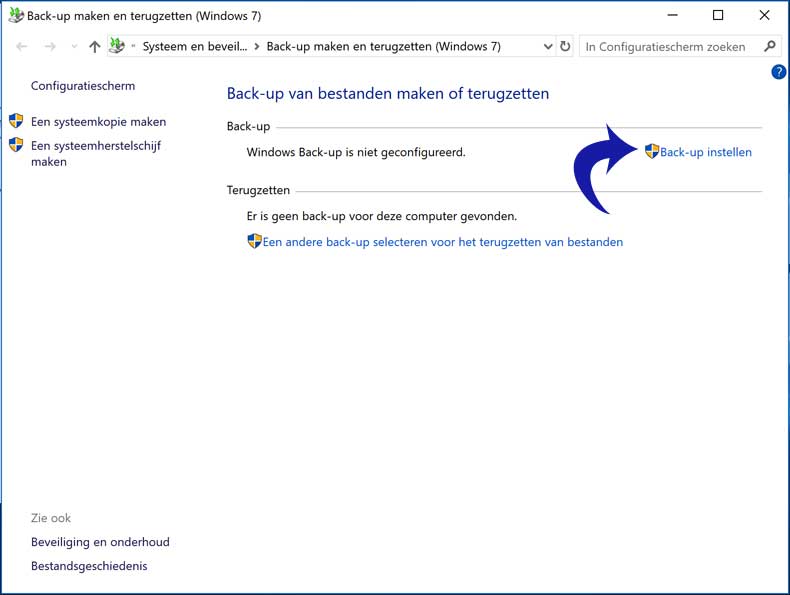The width and height of the screenshot is (790, 595).
Task: Click 'Een systeemherstelschijf maken' link
Action: tap(96, 154)
